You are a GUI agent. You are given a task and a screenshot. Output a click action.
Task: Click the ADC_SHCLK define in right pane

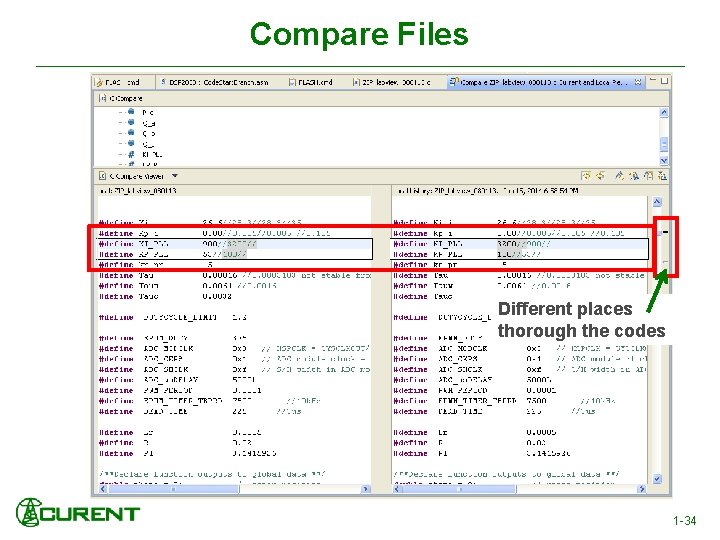click(x=520, y=370)
